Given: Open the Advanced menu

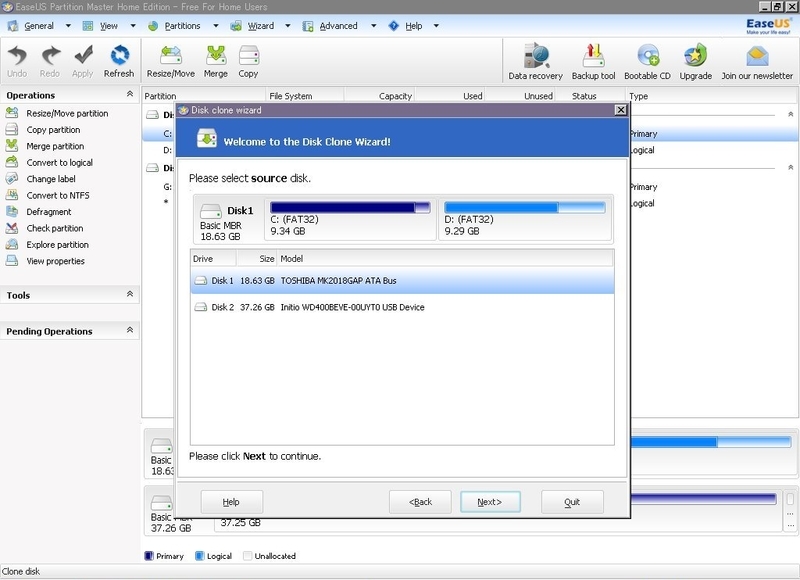Looking at the screenshot, I should (x=338, y=26).
